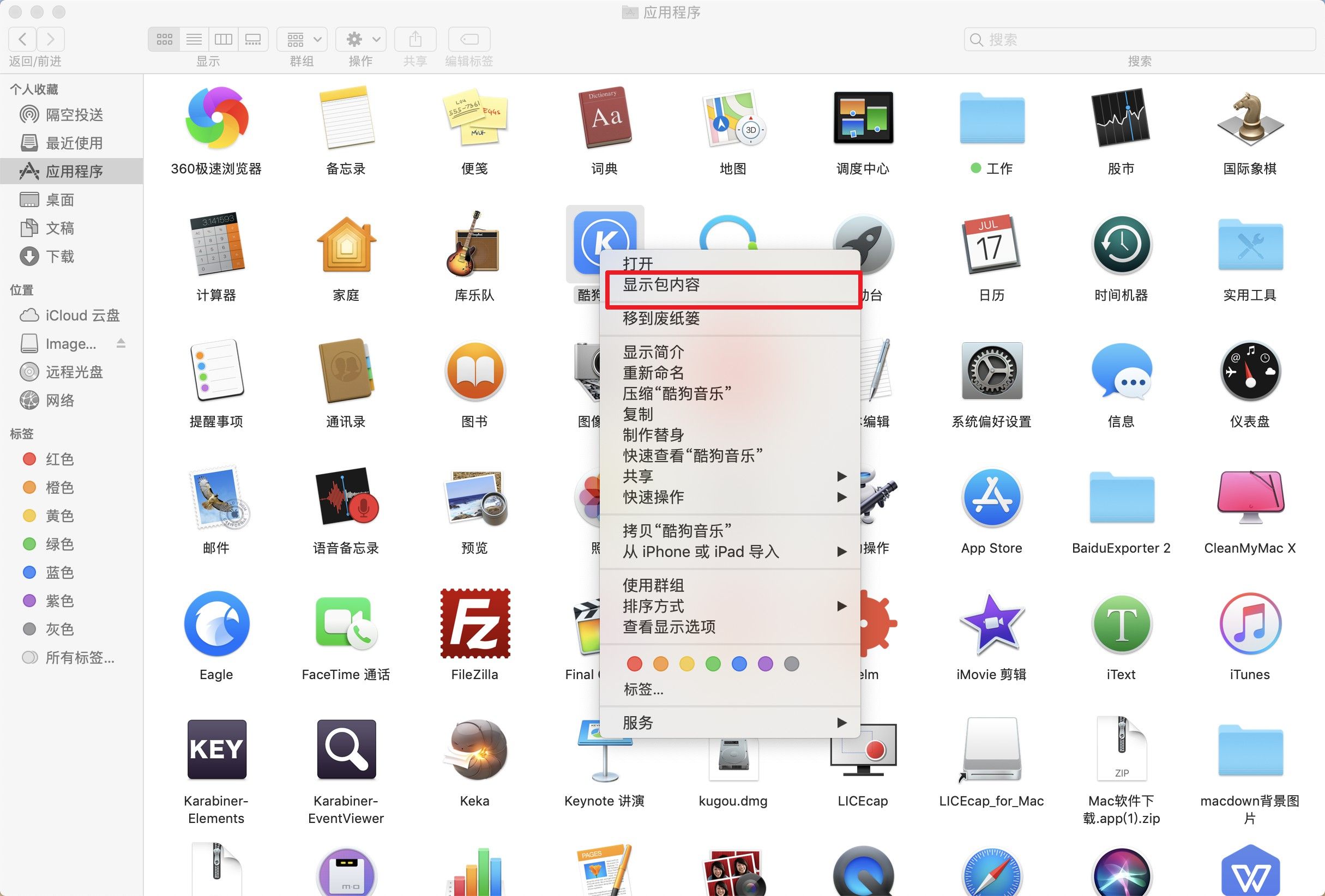Choose 显示简介 from context menu
Image resolution: width=1325 pixels, height=896 pixels.
[x=730, y=352]
